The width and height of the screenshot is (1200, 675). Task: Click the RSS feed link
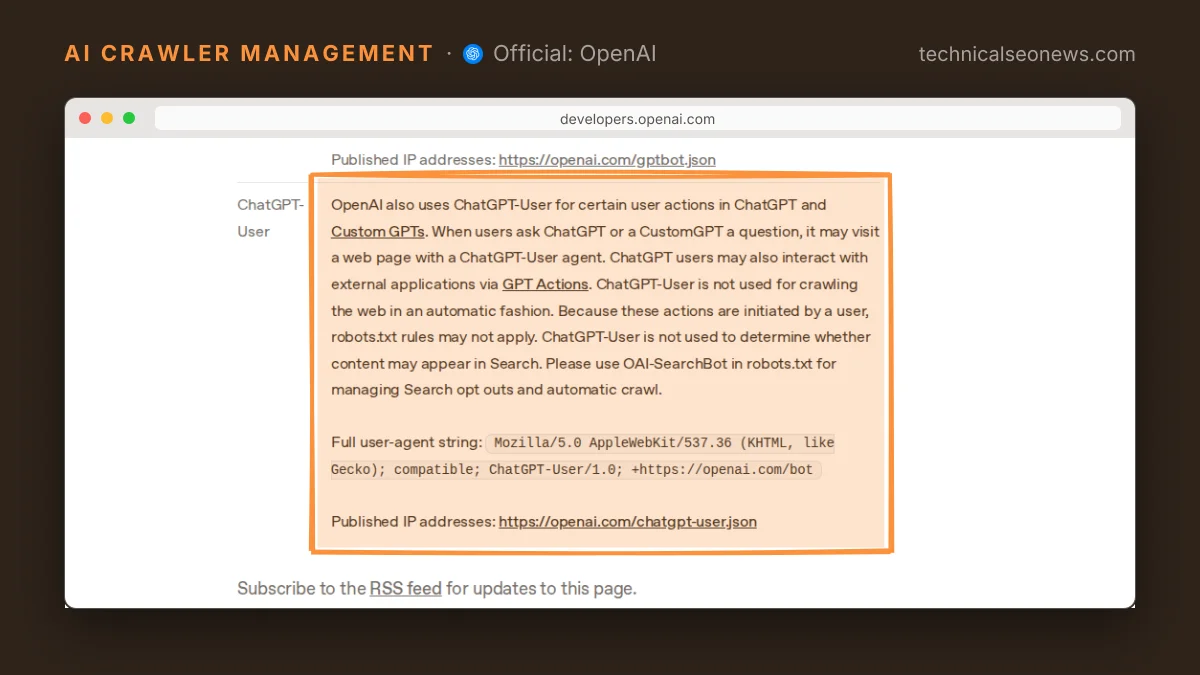click(405, 588)
